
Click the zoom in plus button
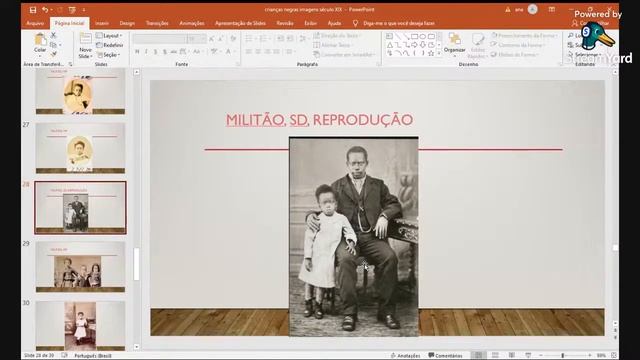(589, 356)
